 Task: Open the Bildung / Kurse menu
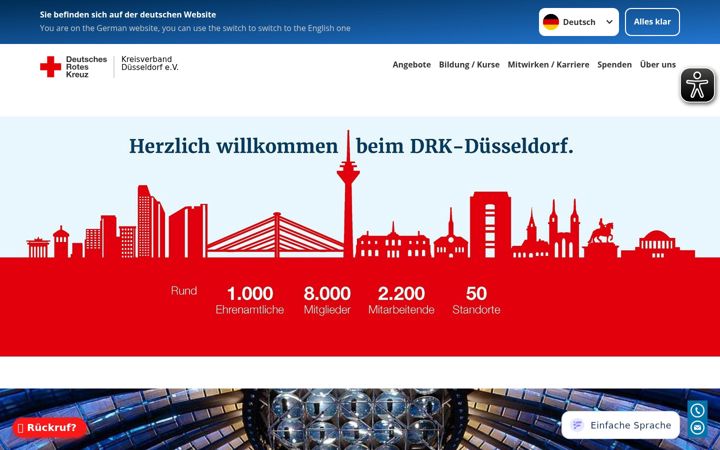pos(469,65)
